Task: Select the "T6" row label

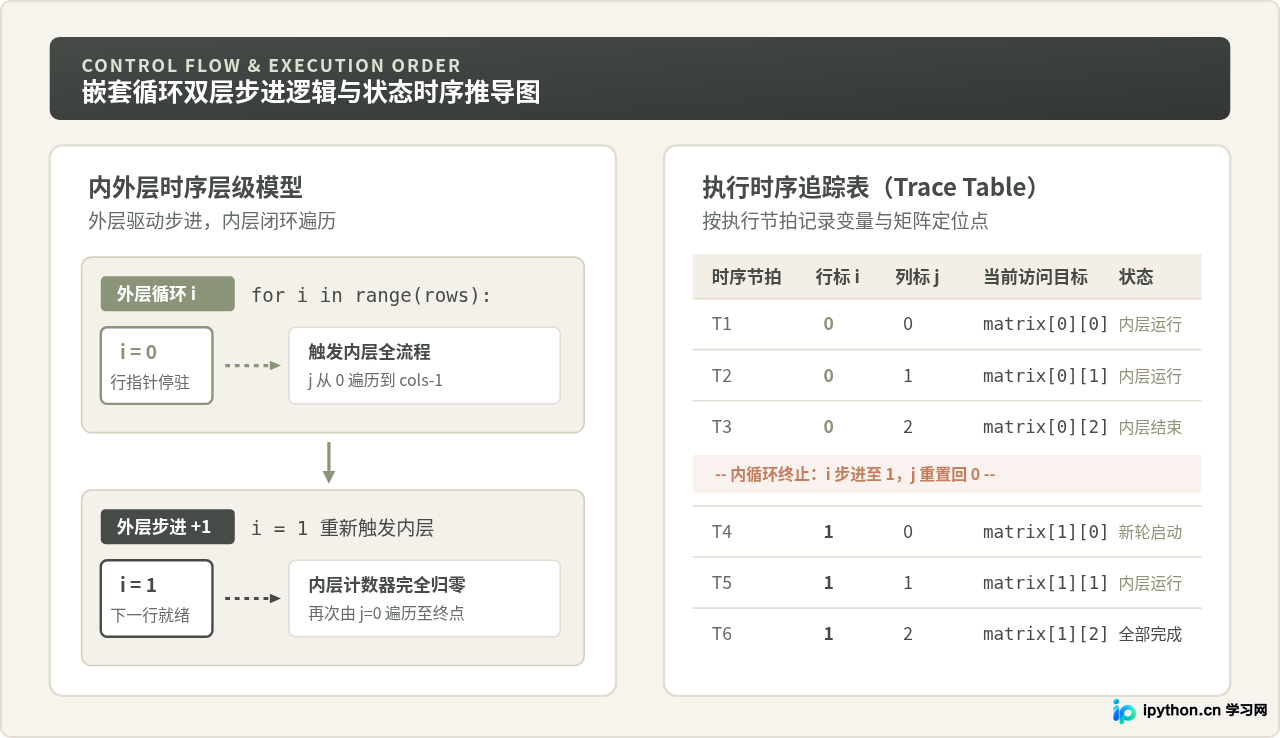Action: [x=722, y=634]
